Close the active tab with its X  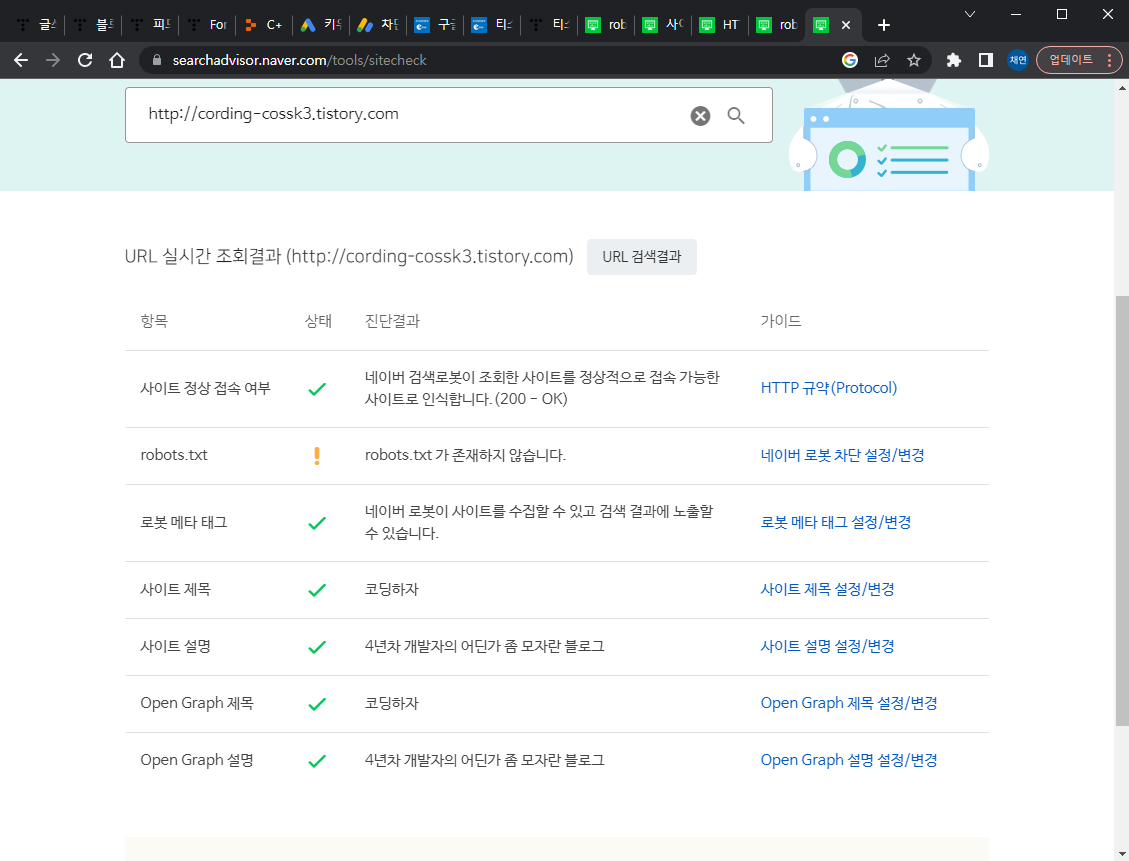tap(846, 25)
